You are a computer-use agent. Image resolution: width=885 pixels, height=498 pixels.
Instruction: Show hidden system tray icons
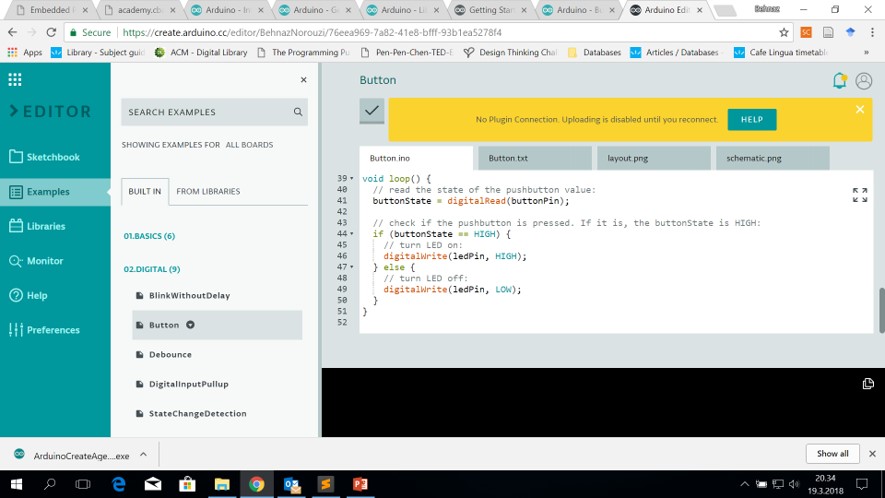pyautogui.click(x=744, y=484)
